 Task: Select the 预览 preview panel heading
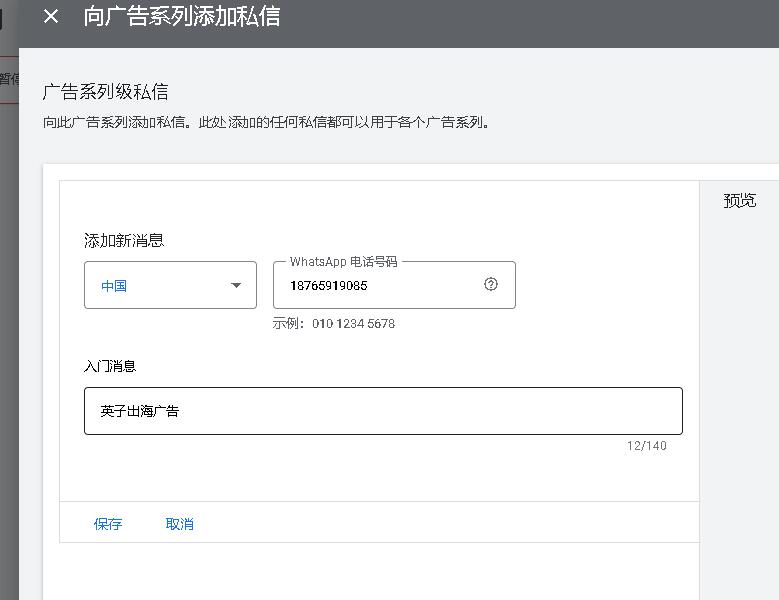coord(739,200)
